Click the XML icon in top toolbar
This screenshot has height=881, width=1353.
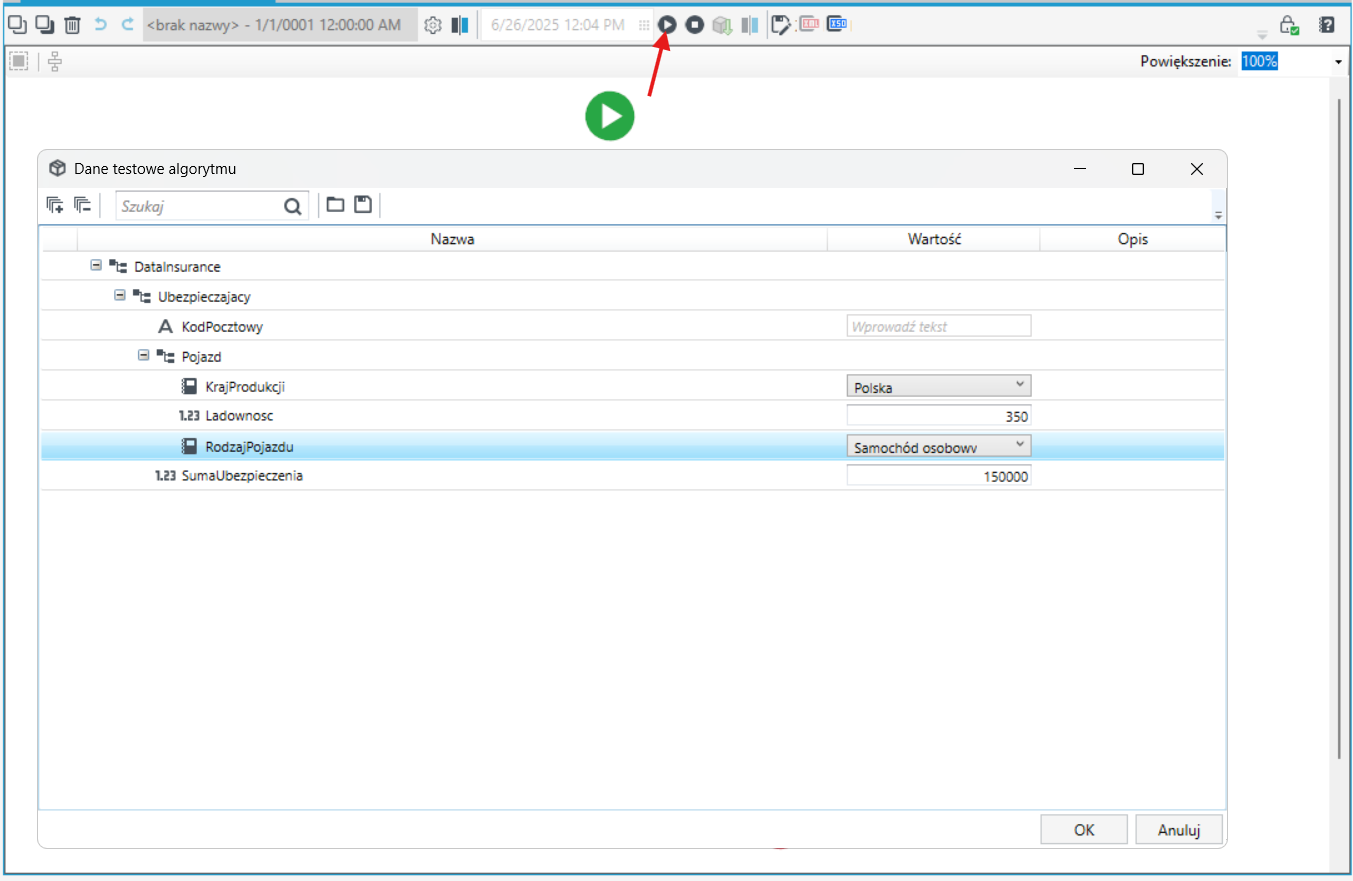click(x=808, y=25)
